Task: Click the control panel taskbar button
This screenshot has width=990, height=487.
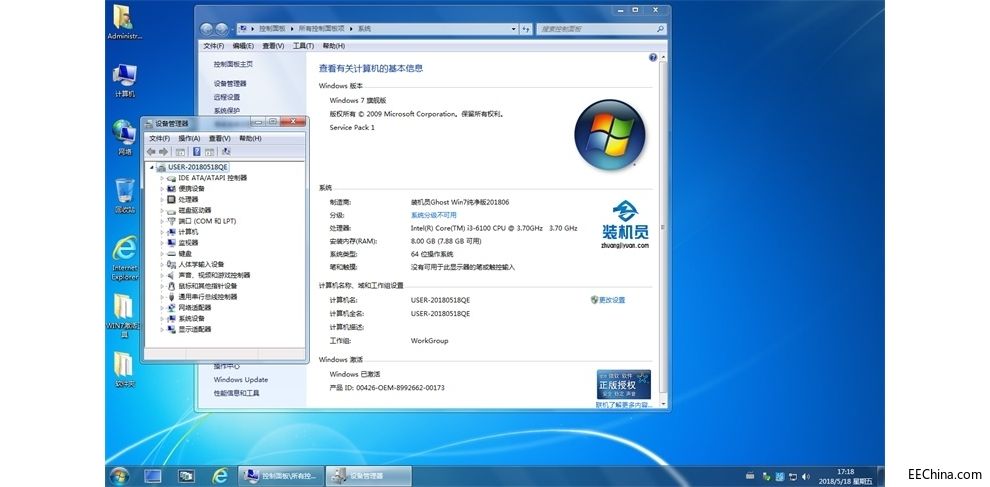Action: pos(282,476)
